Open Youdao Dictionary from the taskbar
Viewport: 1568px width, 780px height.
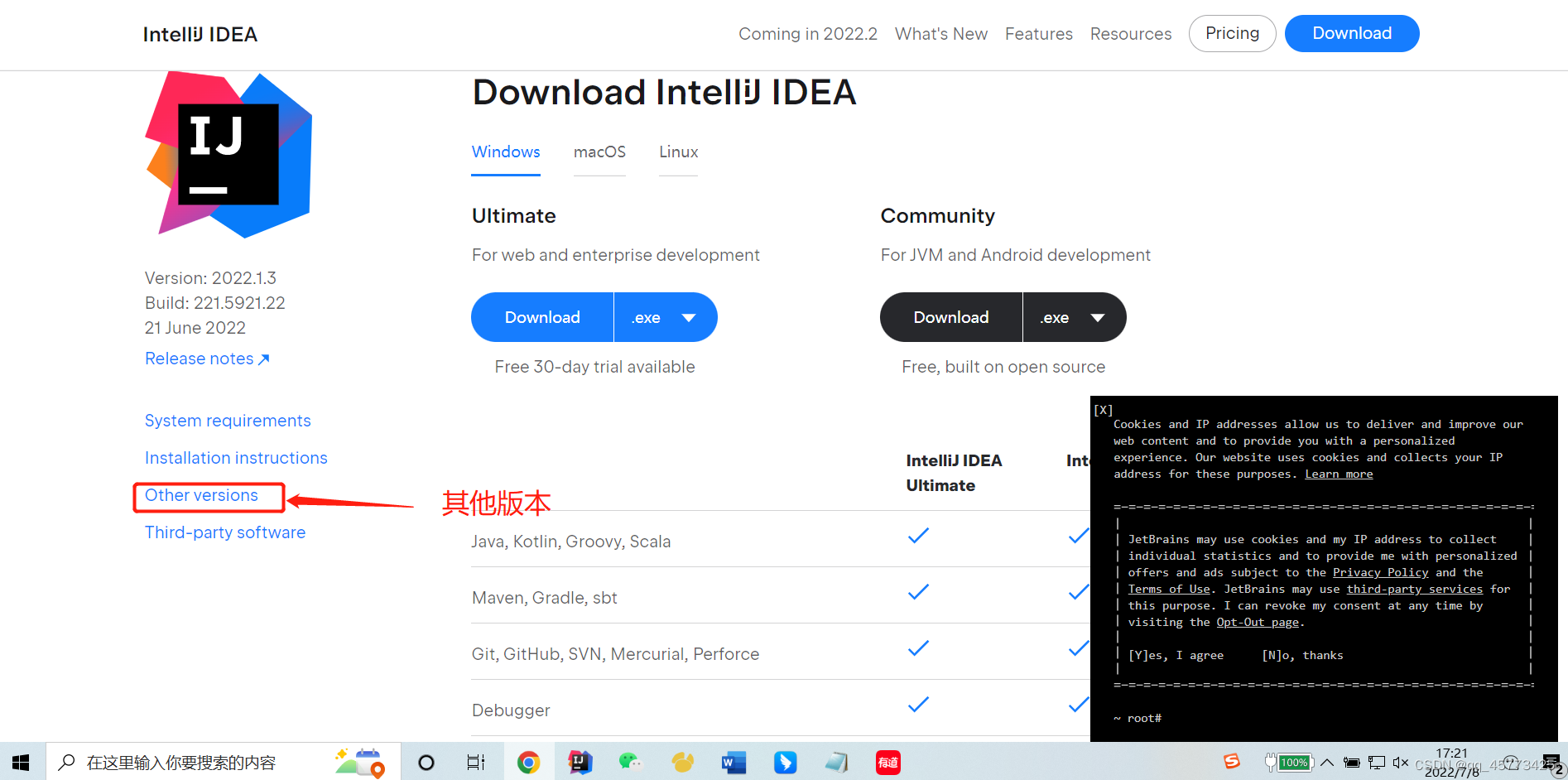click(887, 762)
